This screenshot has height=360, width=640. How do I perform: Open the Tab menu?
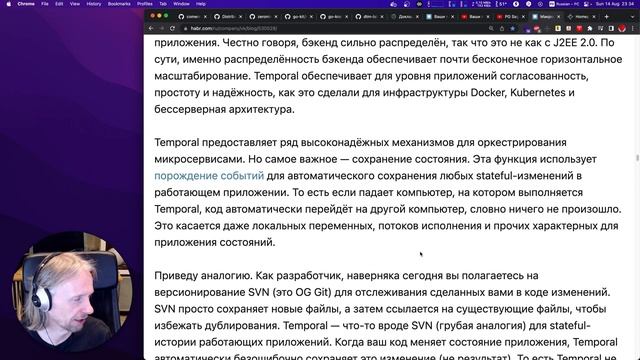(x=163, y=4)
